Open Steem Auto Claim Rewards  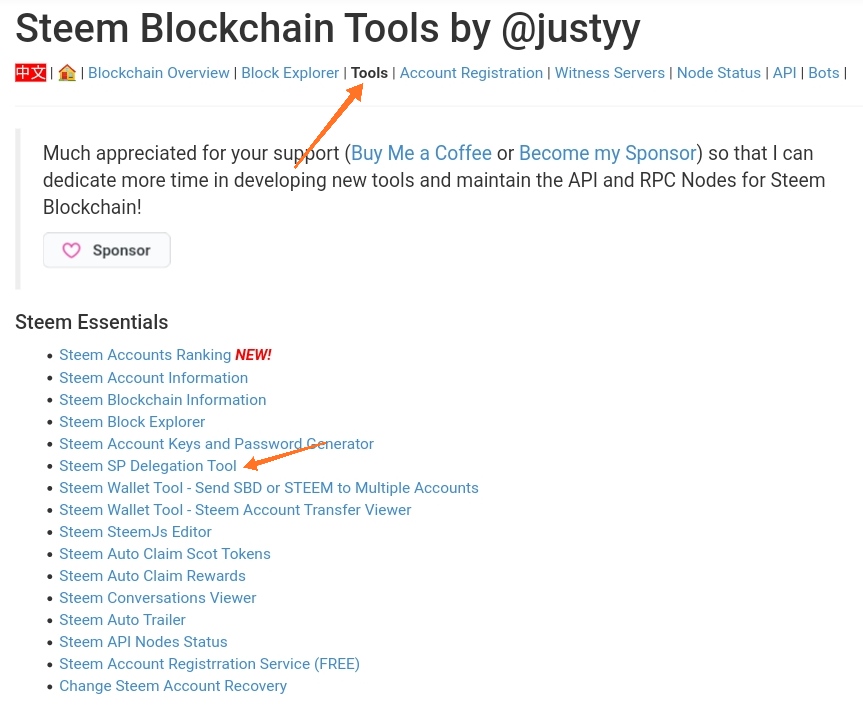152,576
